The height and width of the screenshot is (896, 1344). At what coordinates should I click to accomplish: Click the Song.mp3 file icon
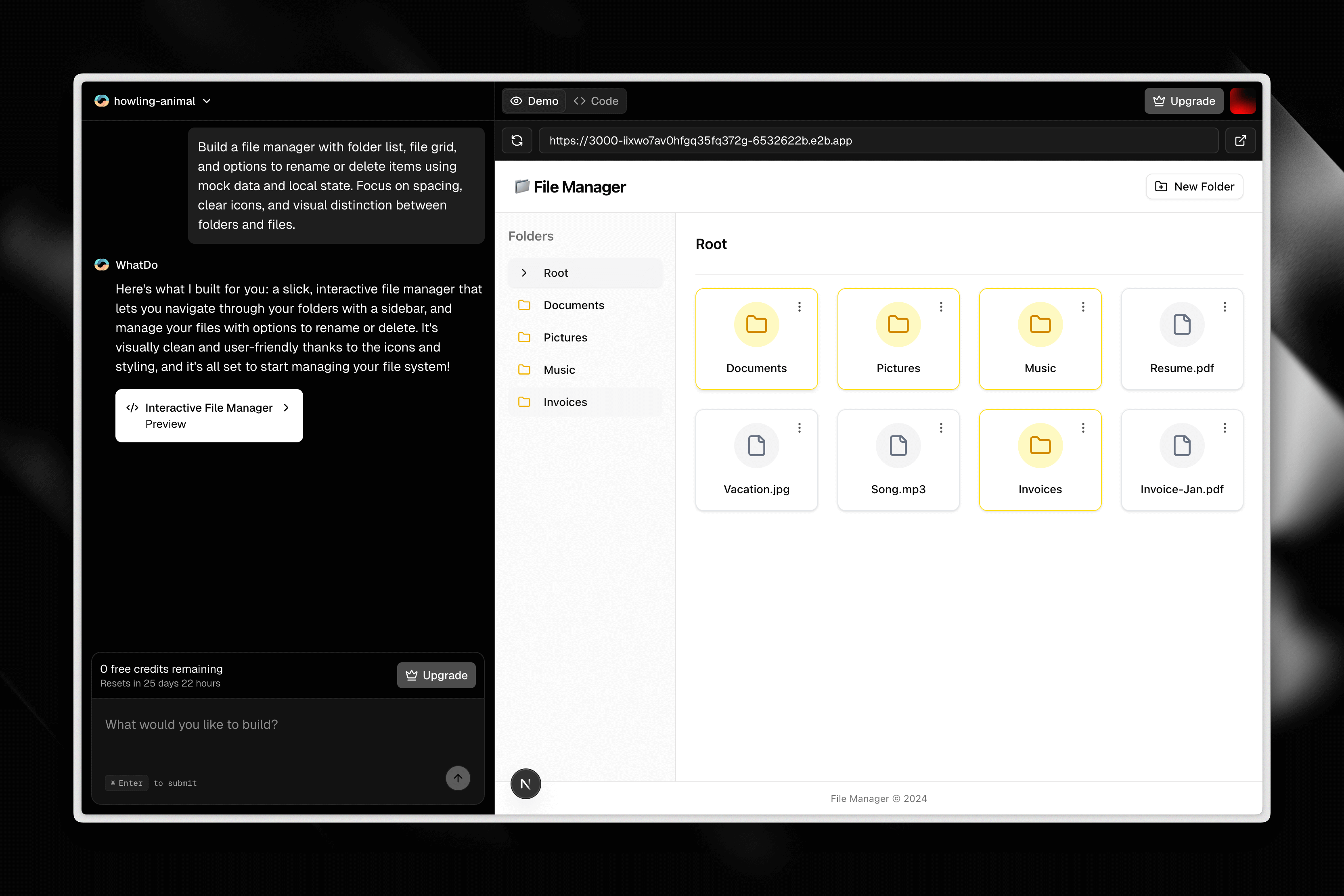point(898,445)
